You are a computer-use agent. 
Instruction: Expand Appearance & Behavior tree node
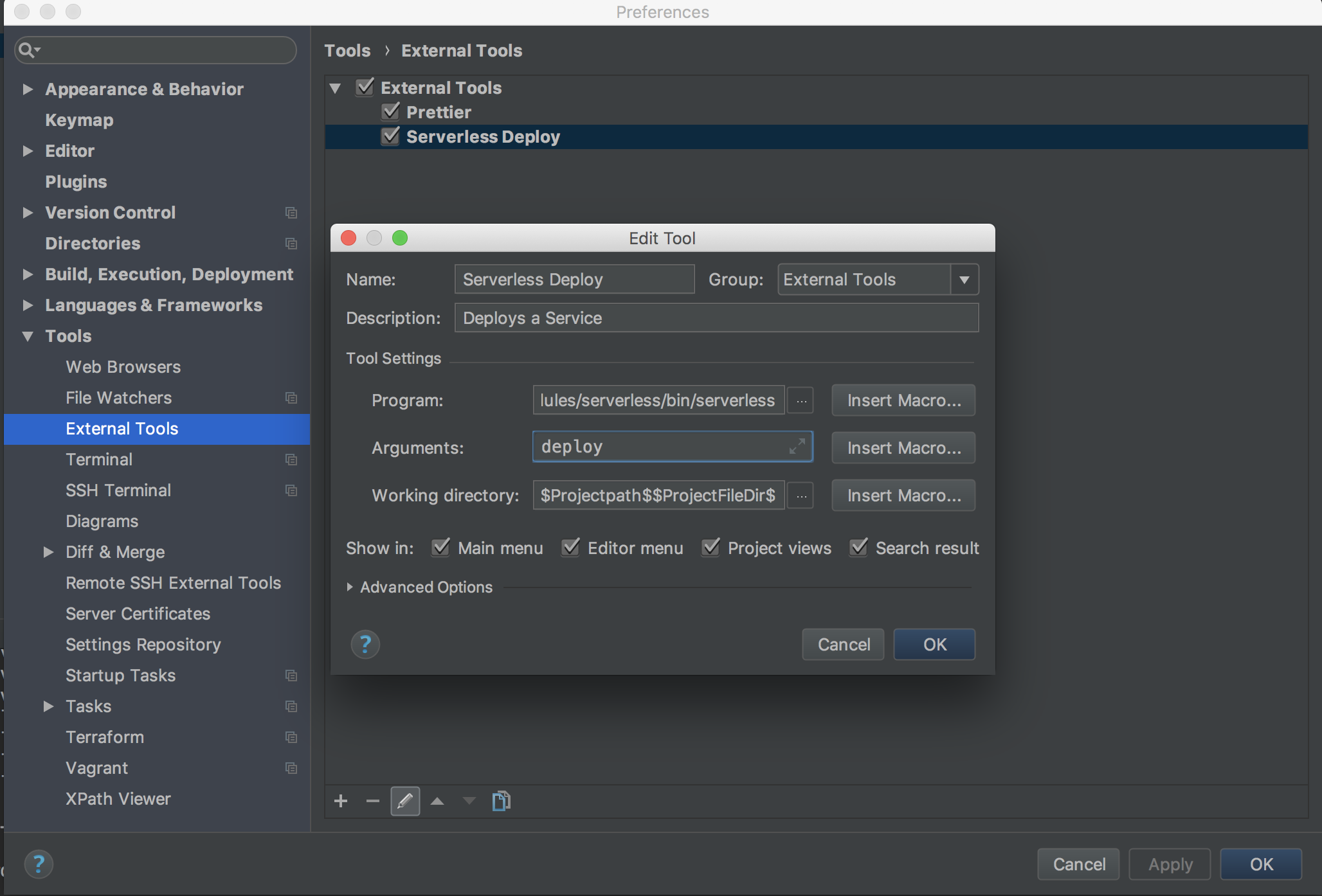tap(28, 89)
